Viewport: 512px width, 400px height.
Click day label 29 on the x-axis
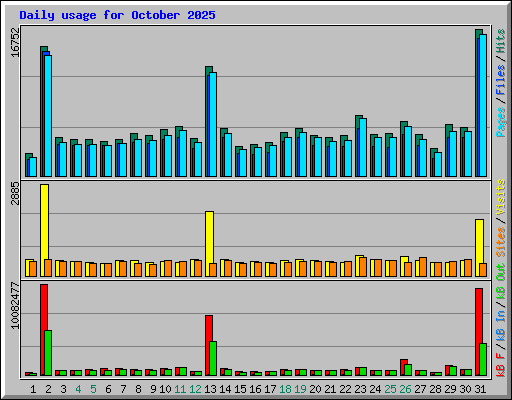click(x=450, y=389)
